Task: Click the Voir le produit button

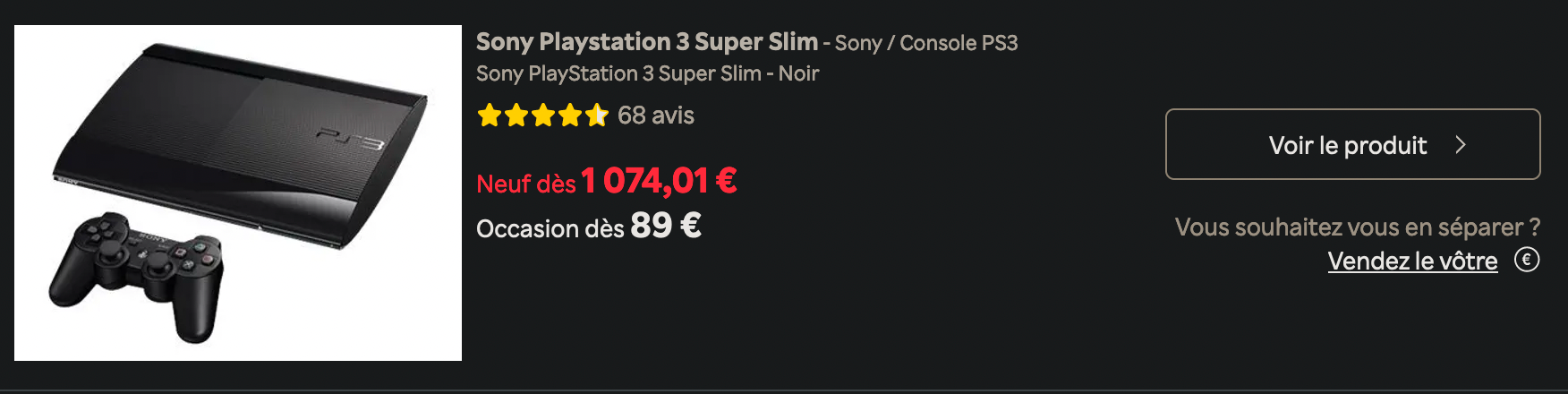Action: click(1352, 144)
